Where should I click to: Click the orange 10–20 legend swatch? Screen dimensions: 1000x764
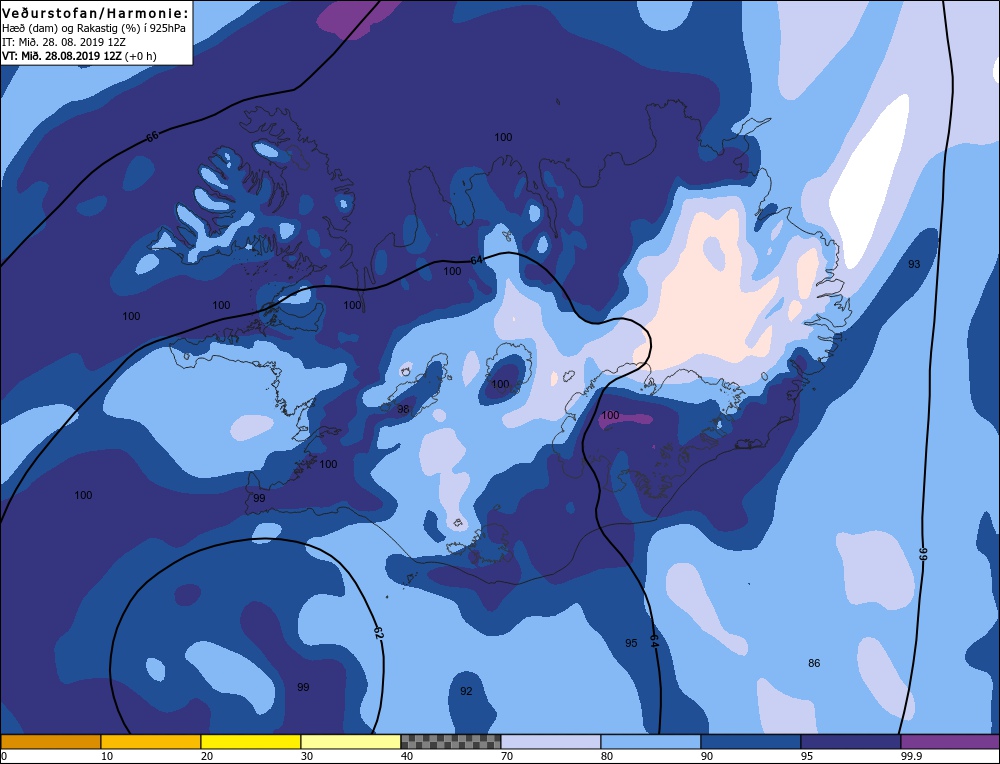click(151, 742)
